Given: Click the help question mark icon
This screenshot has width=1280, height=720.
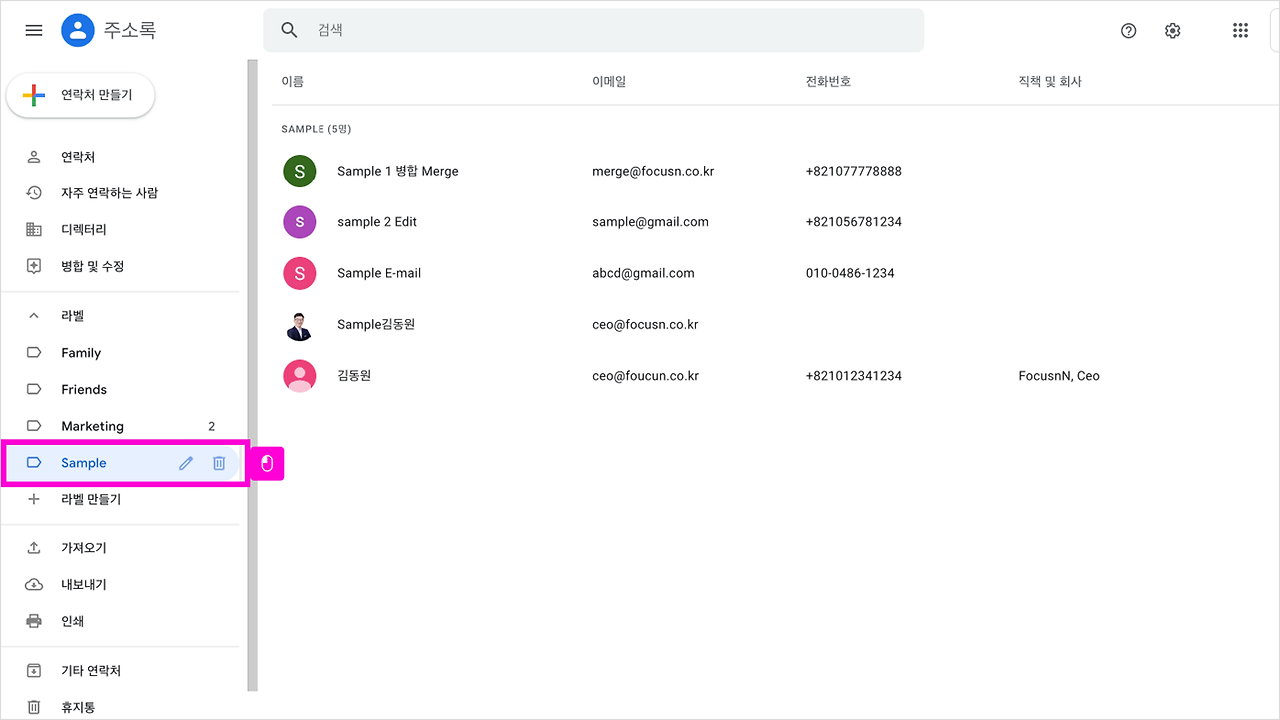Looking at the screenshot, I should click(x=1128, y=30).
